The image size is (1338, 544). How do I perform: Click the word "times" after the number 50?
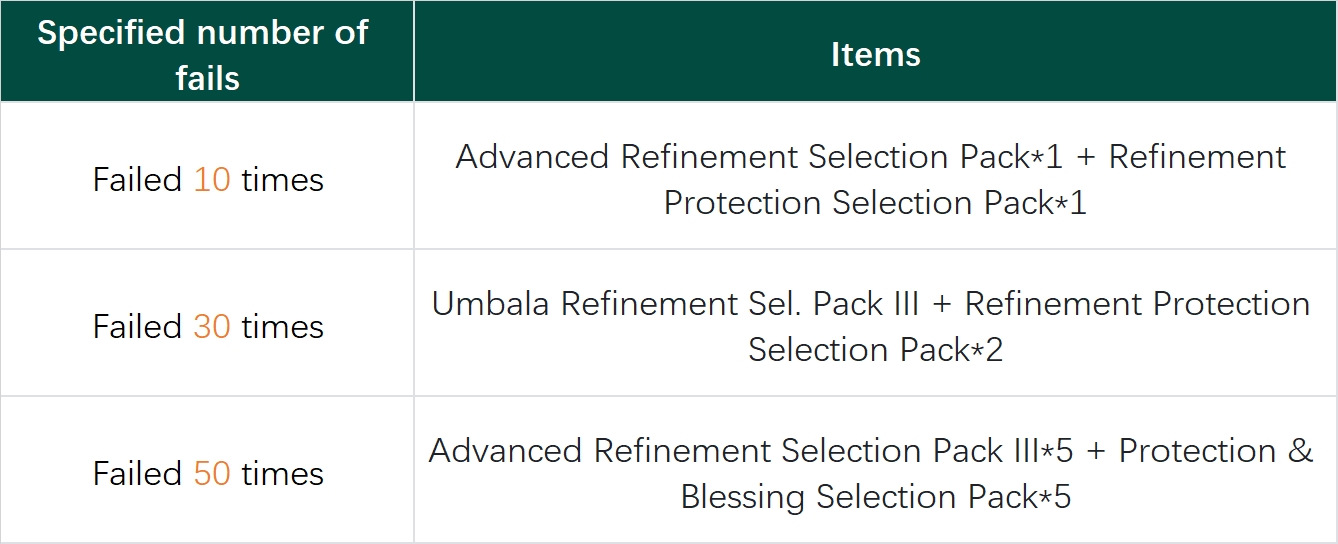[x=282, y=474]
